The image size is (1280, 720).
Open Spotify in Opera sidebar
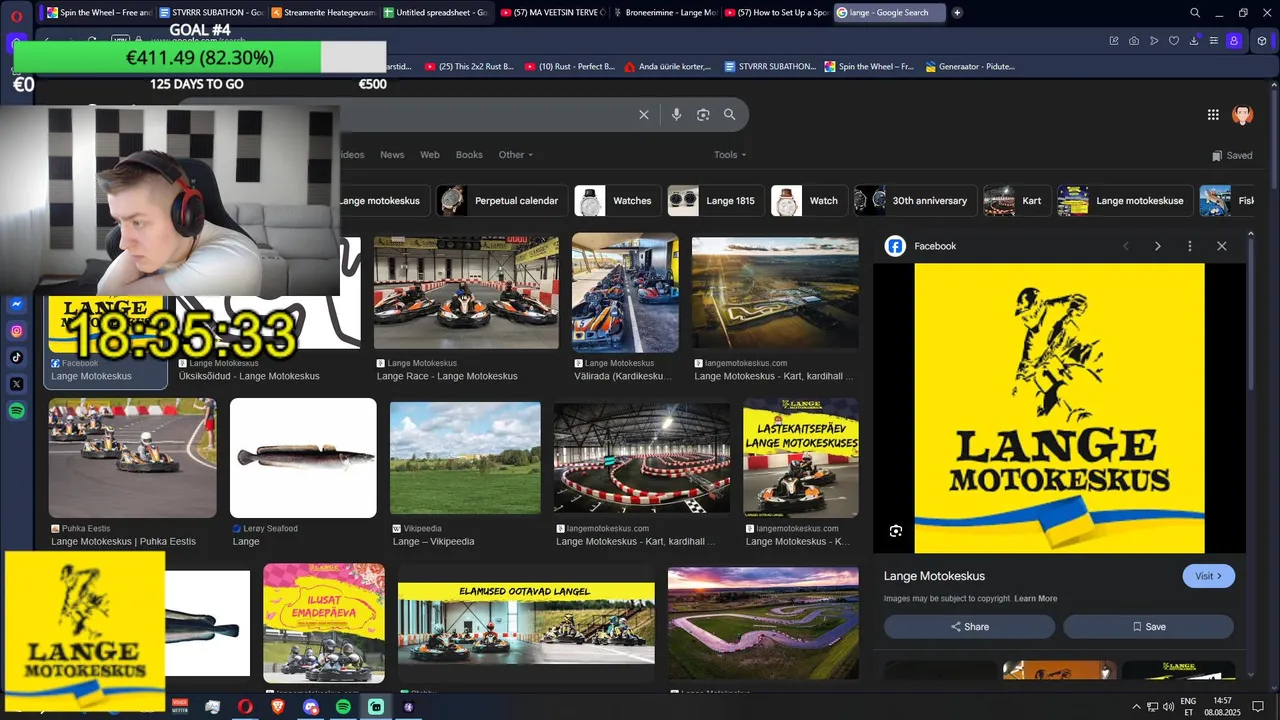[x=17, y=411]
